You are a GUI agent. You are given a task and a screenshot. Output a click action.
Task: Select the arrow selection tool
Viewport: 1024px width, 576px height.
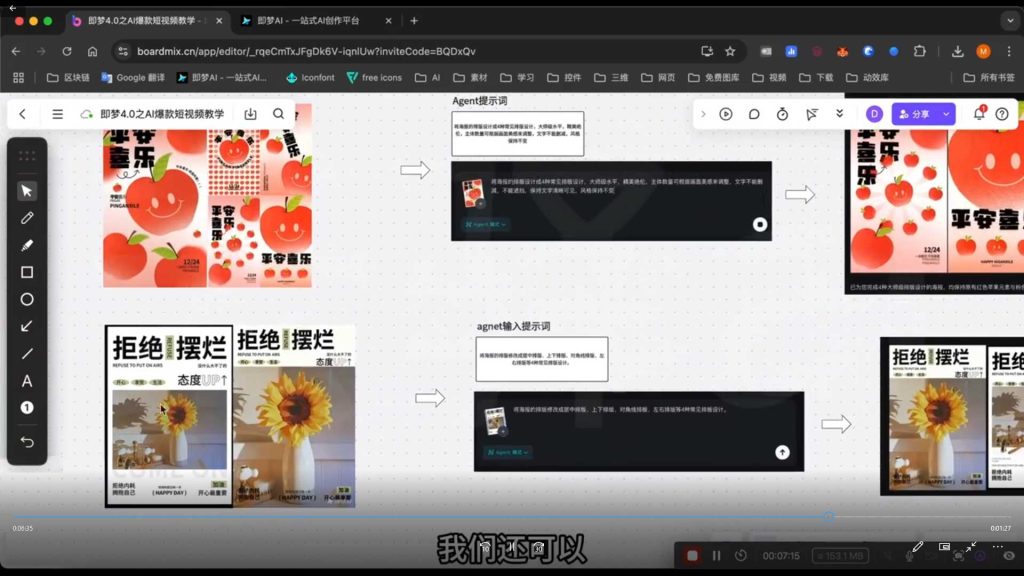27,190
